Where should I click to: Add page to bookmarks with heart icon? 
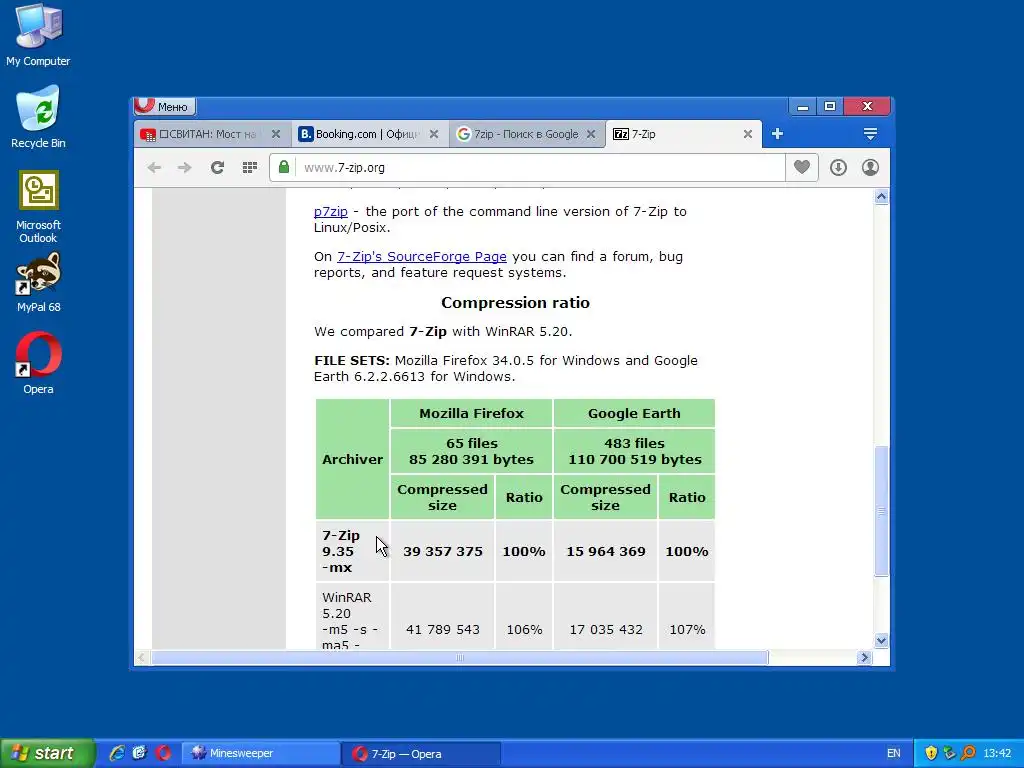[802, 167]
